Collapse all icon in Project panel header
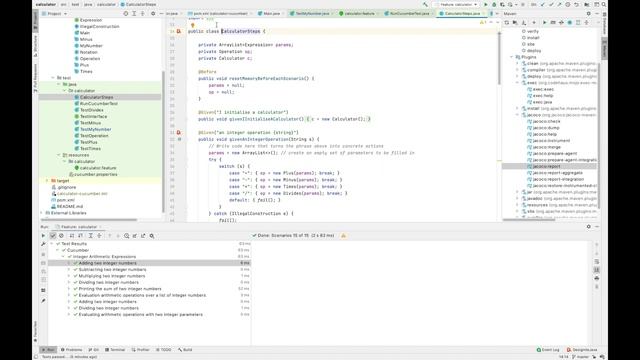Screen dimensions: 640x360 142,13
